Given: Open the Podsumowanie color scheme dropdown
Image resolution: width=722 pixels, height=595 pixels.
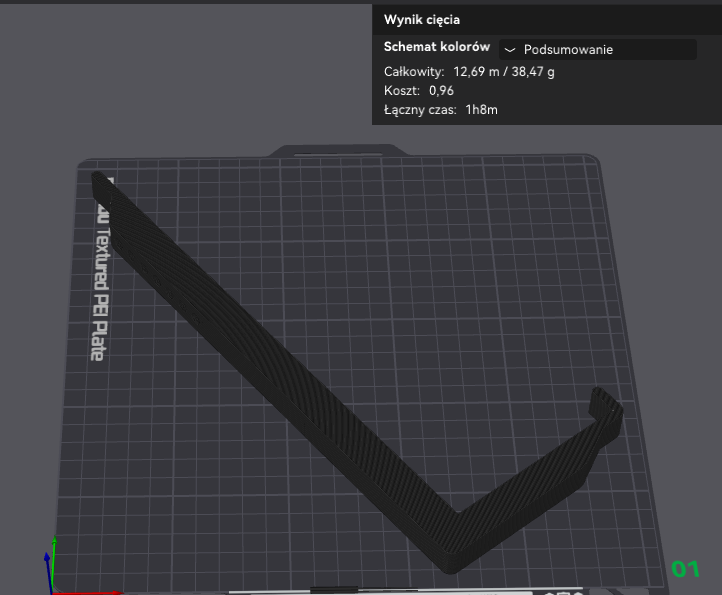Looking at the screenshot, I should pyautogui.click(x=598, y=49).
